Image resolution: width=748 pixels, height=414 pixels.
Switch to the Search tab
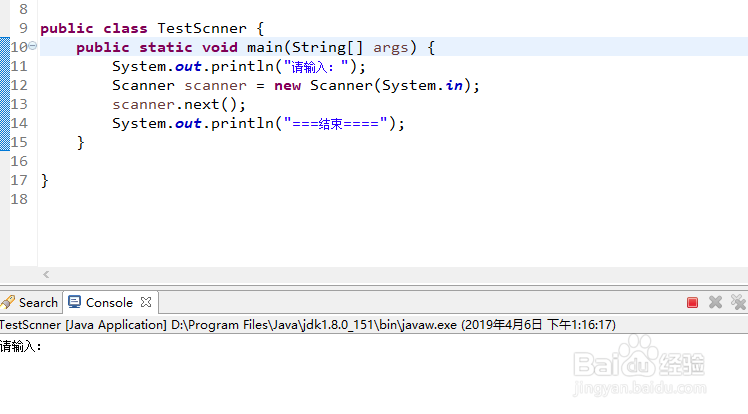click(31, 302)
